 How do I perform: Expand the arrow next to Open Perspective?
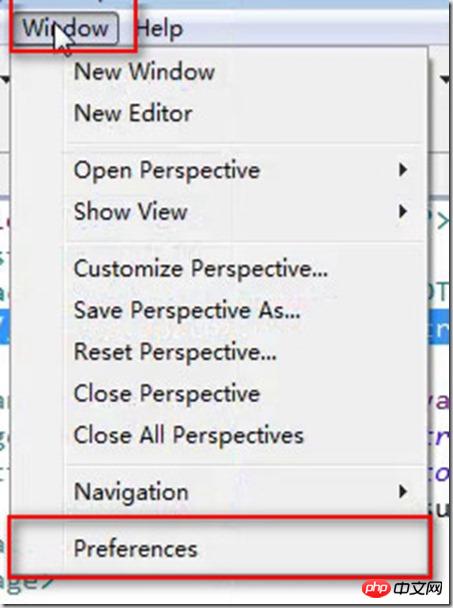pyautogui.click(x=403, y=170)
